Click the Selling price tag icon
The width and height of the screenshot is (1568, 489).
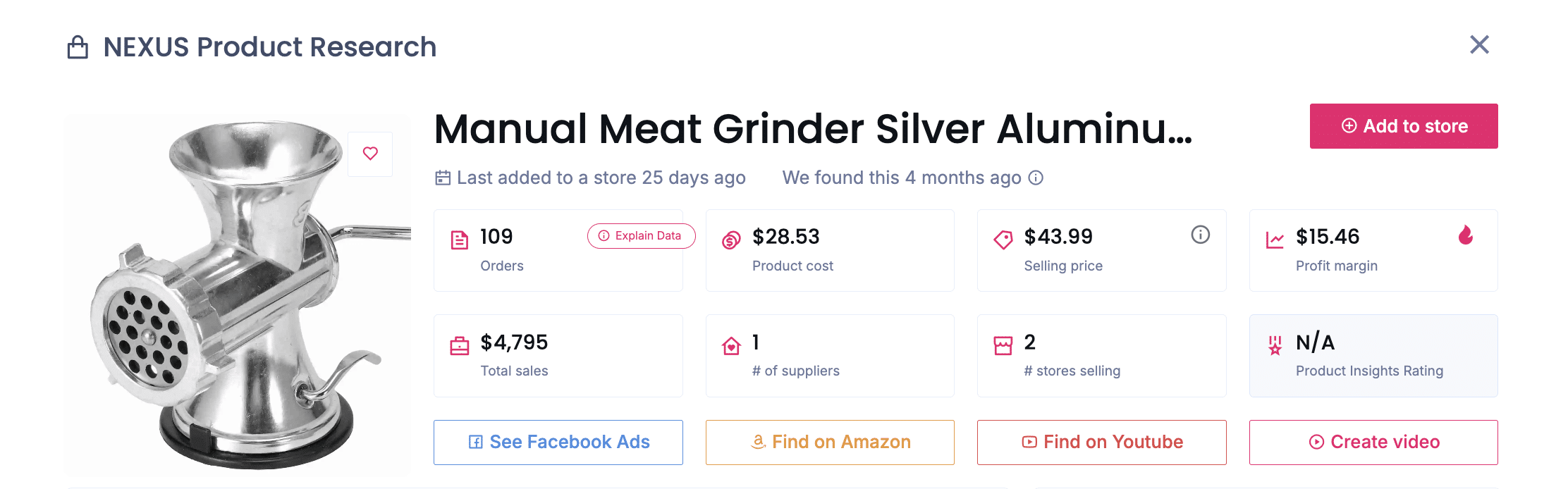(1003, 240)
